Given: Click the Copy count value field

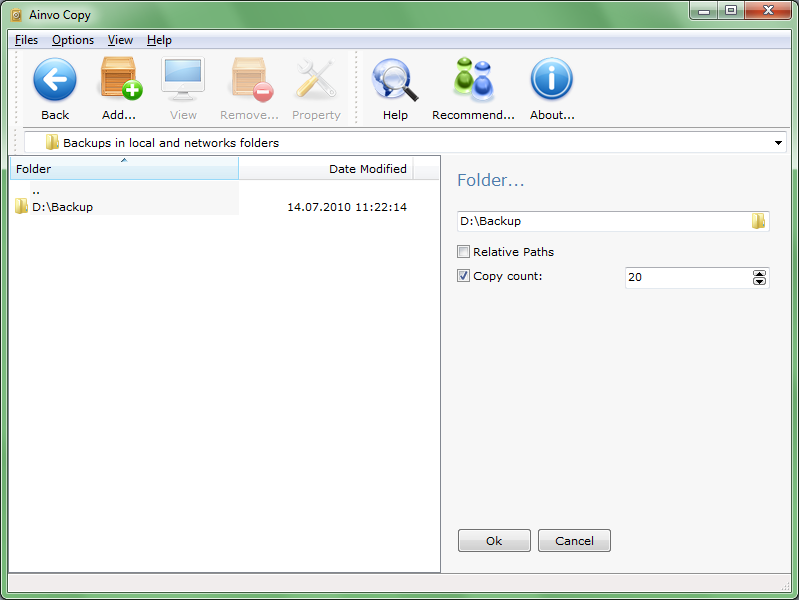Looking at the screenshot, I should point(697,277).
